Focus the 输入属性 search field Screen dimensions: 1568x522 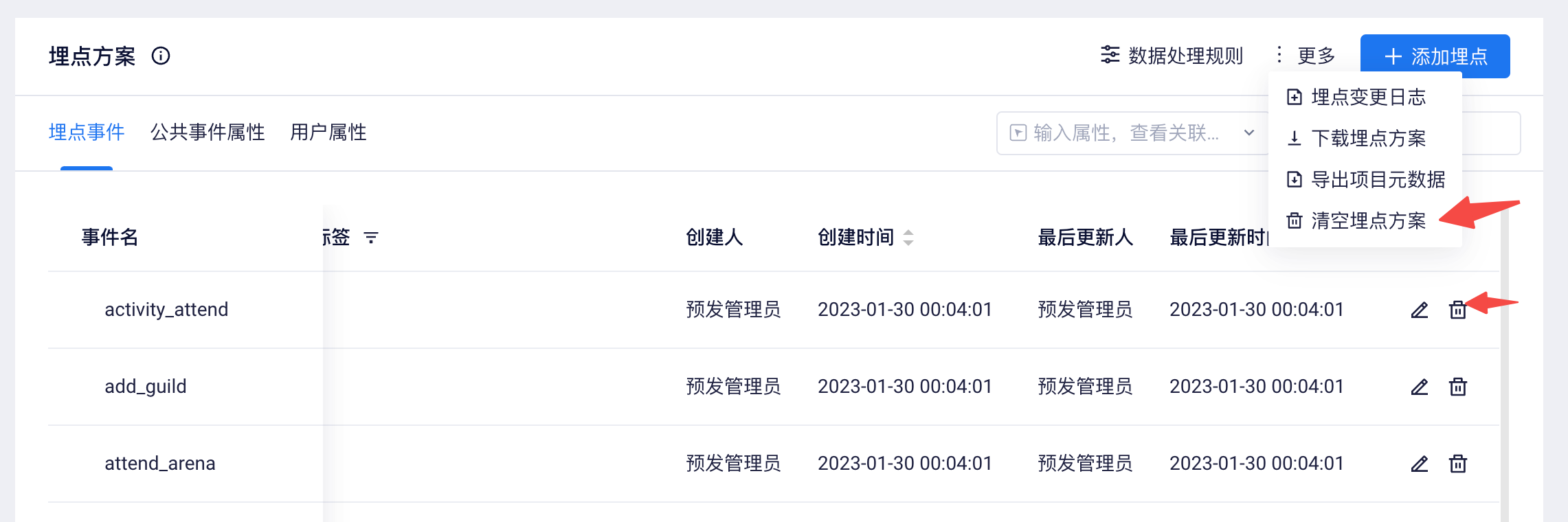click(1127, 133)
